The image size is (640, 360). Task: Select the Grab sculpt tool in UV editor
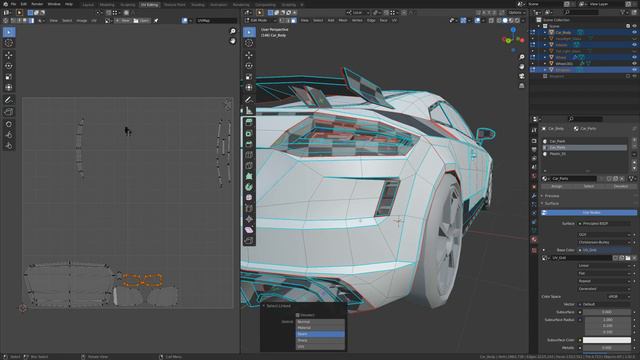(9, 124)
